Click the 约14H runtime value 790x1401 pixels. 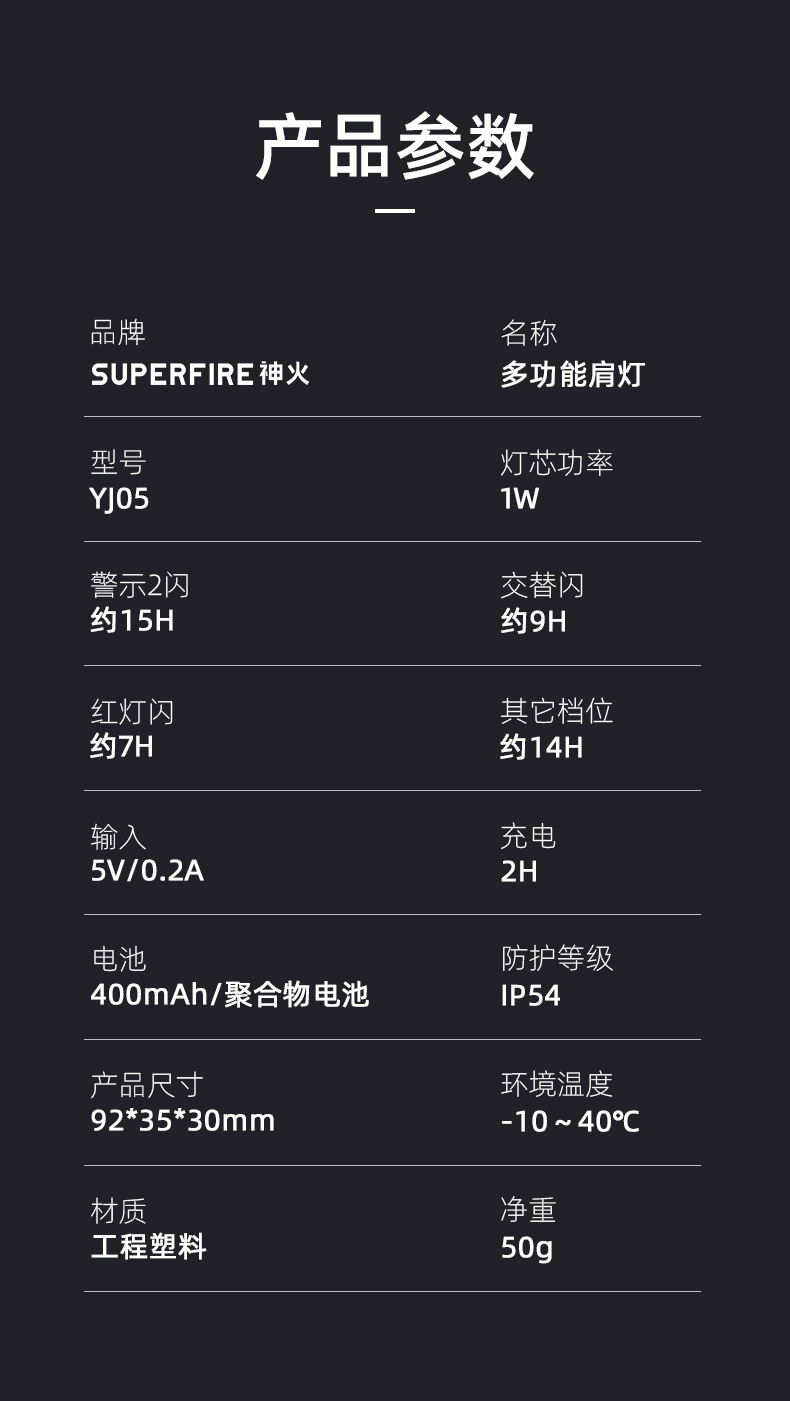(541, 747)
